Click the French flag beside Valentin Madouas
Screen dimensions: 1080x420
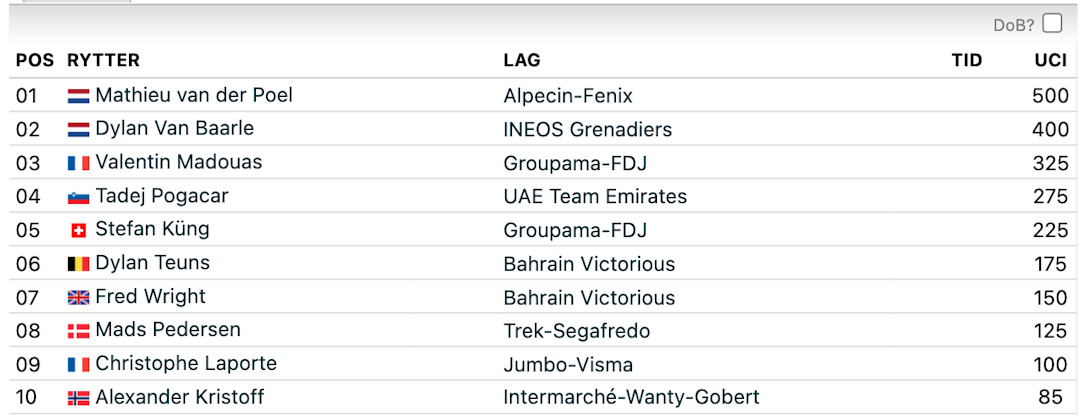coord(78,163)
